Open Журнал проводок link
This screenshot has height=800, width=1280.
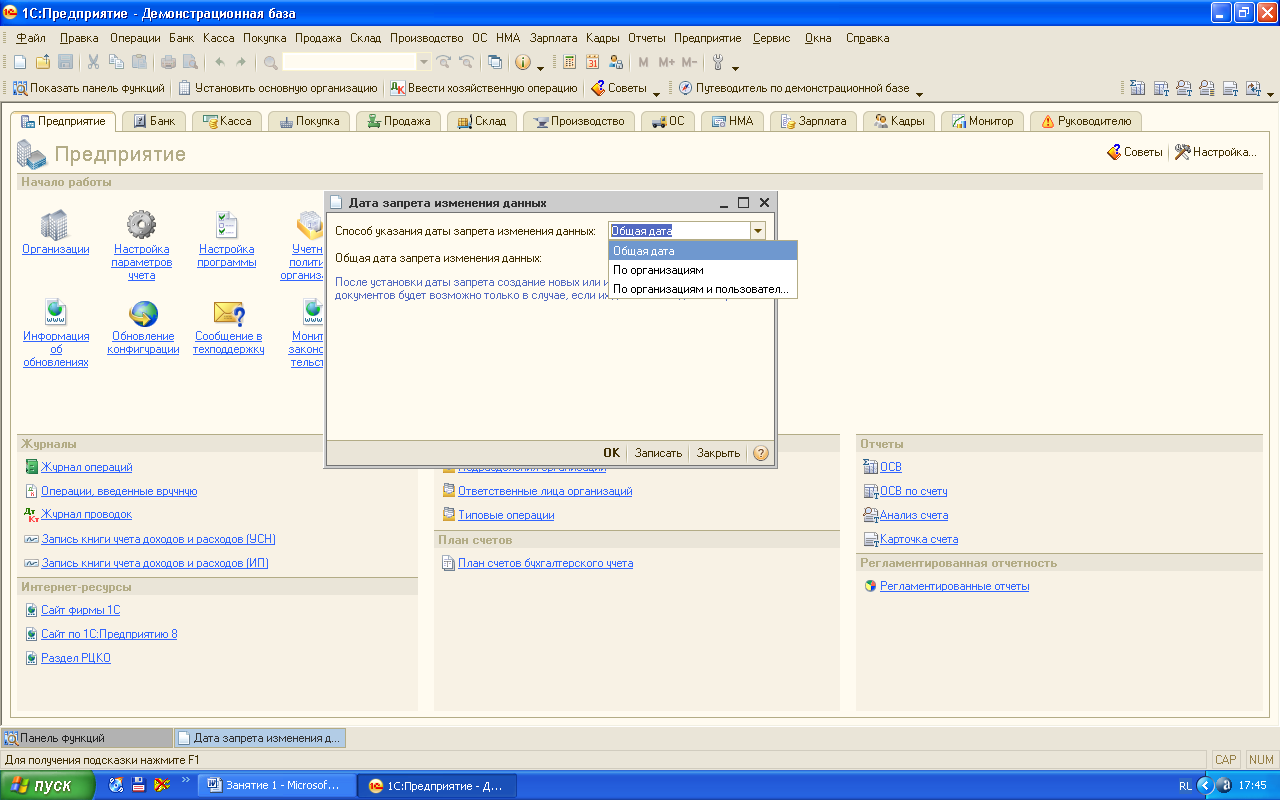pos(86,514)
